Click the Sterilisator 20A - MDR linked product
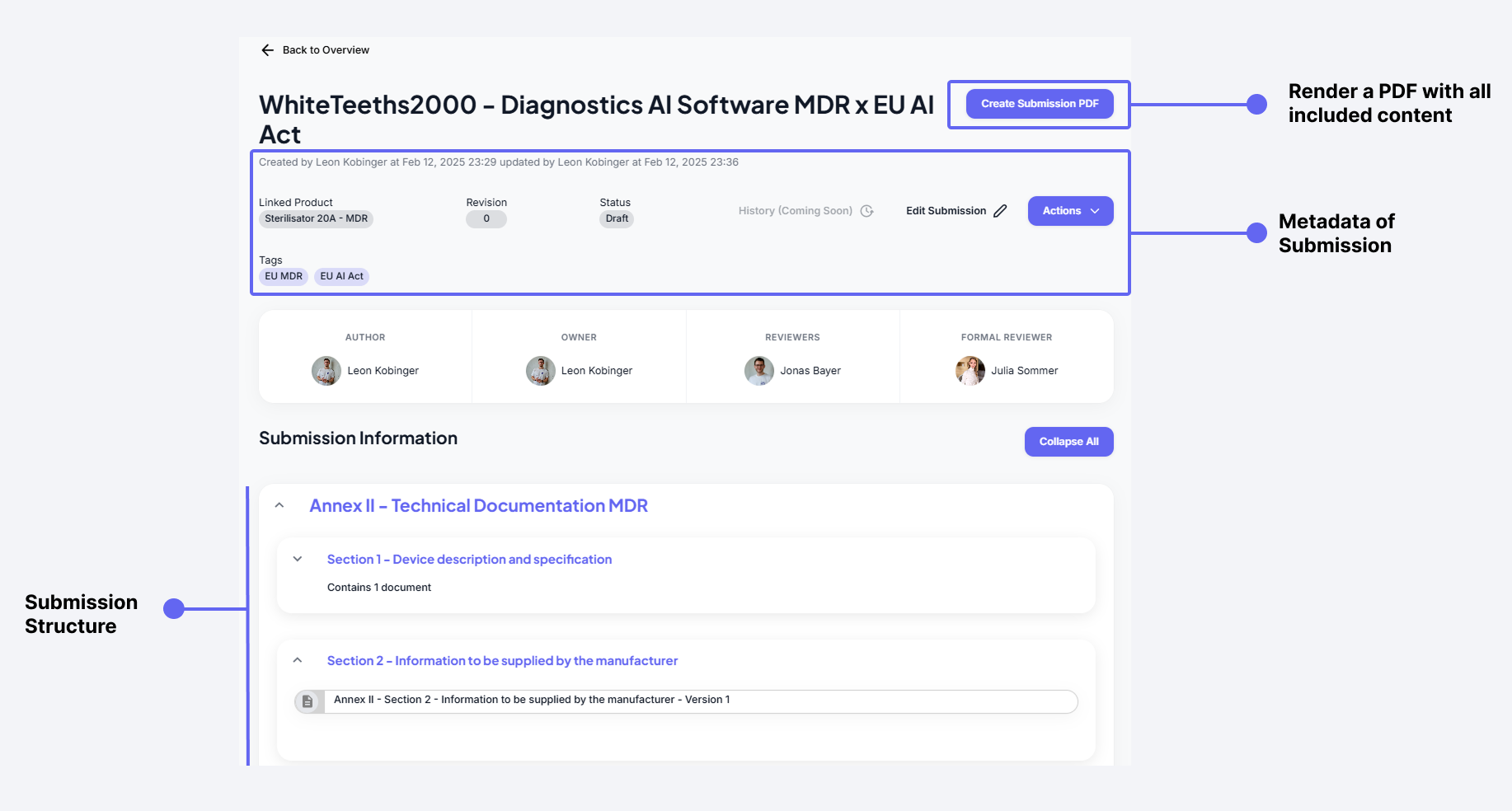Image resolution: width=1512 pixels, height=811 pixels. pos(316,218)
